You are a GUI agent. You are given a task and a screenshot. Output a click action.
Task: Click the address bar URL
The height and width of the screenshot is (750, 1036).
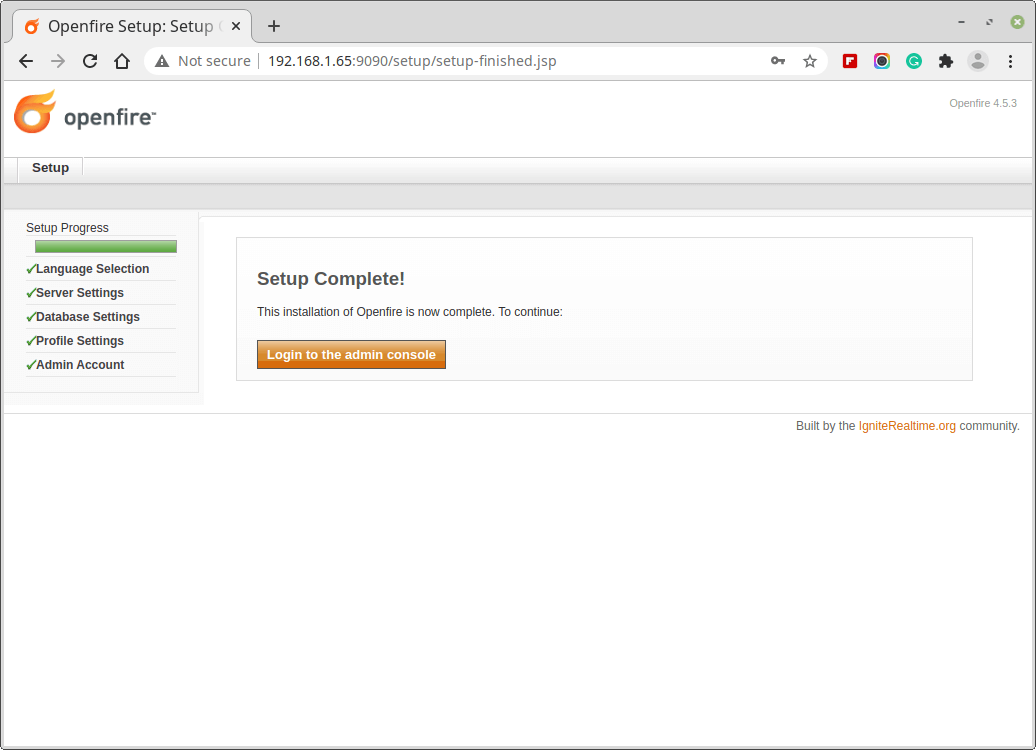412,61
